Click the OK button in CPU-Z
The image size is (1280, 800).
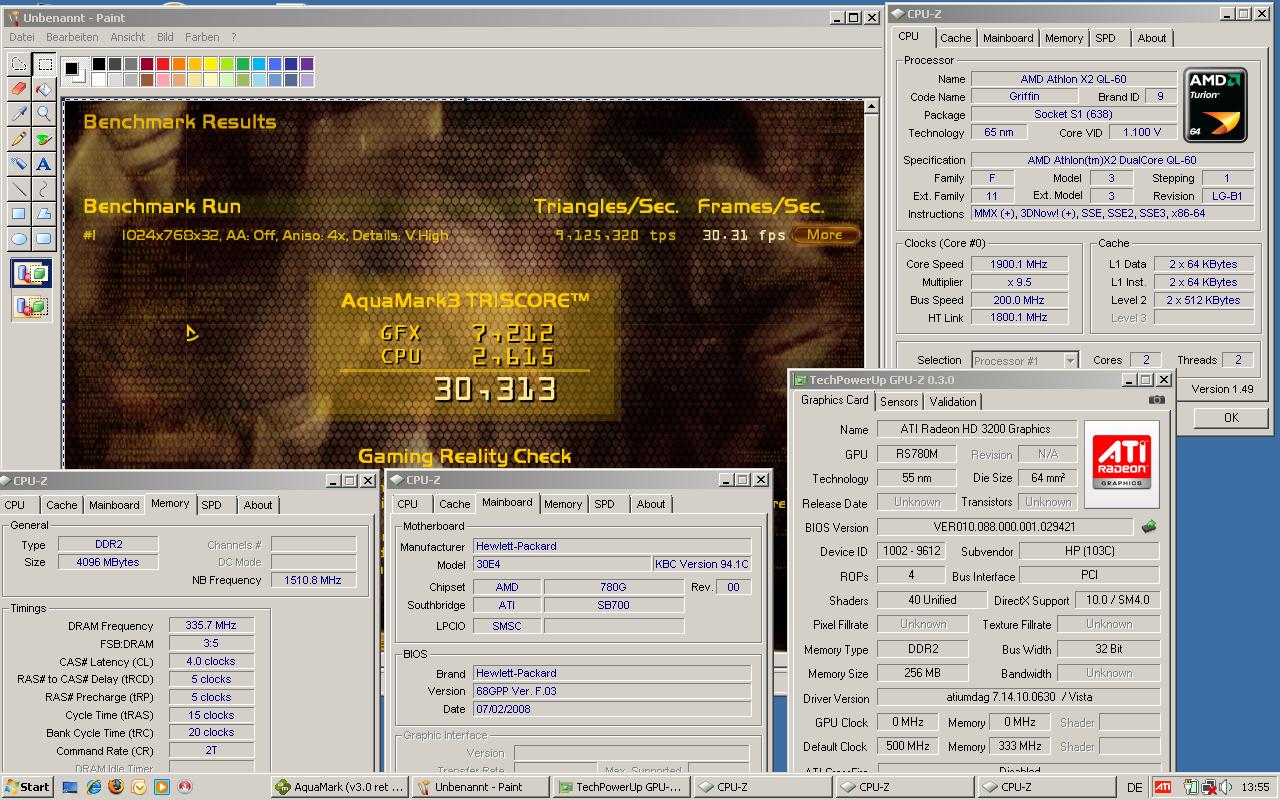pyautogui.click(x=1231, y=418)
